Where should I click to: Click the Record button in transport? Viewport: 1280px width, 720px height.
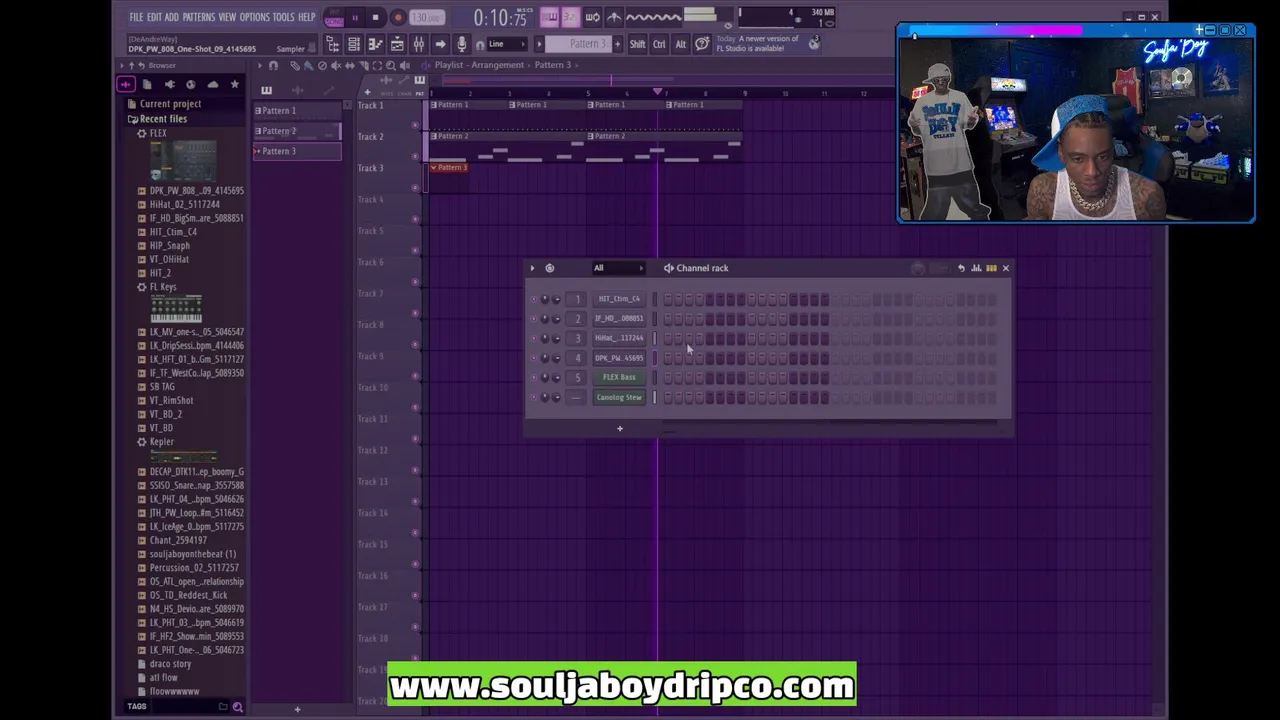click(x=397, y=17)
